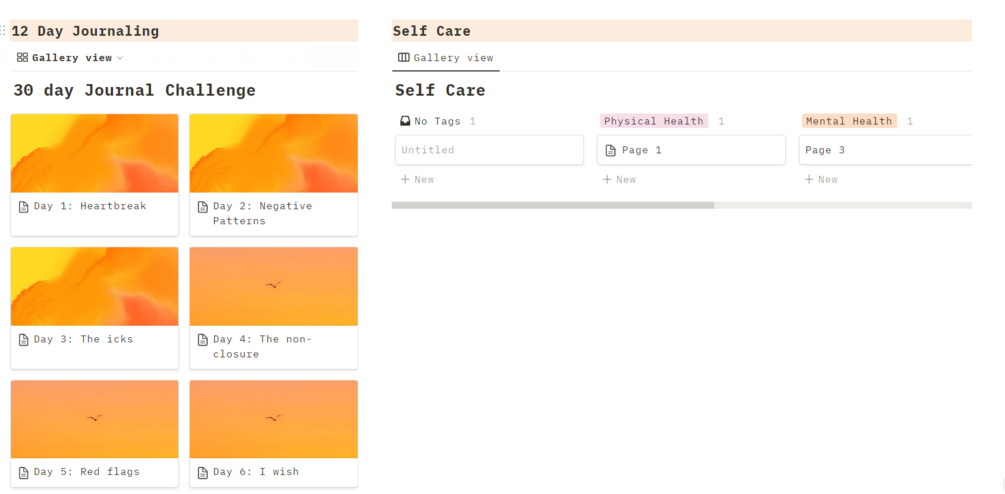Click the horizontal scrollbar under the Self Care board
The width and height of the screenshot is (1005, 494).
(x=552, y=205)
